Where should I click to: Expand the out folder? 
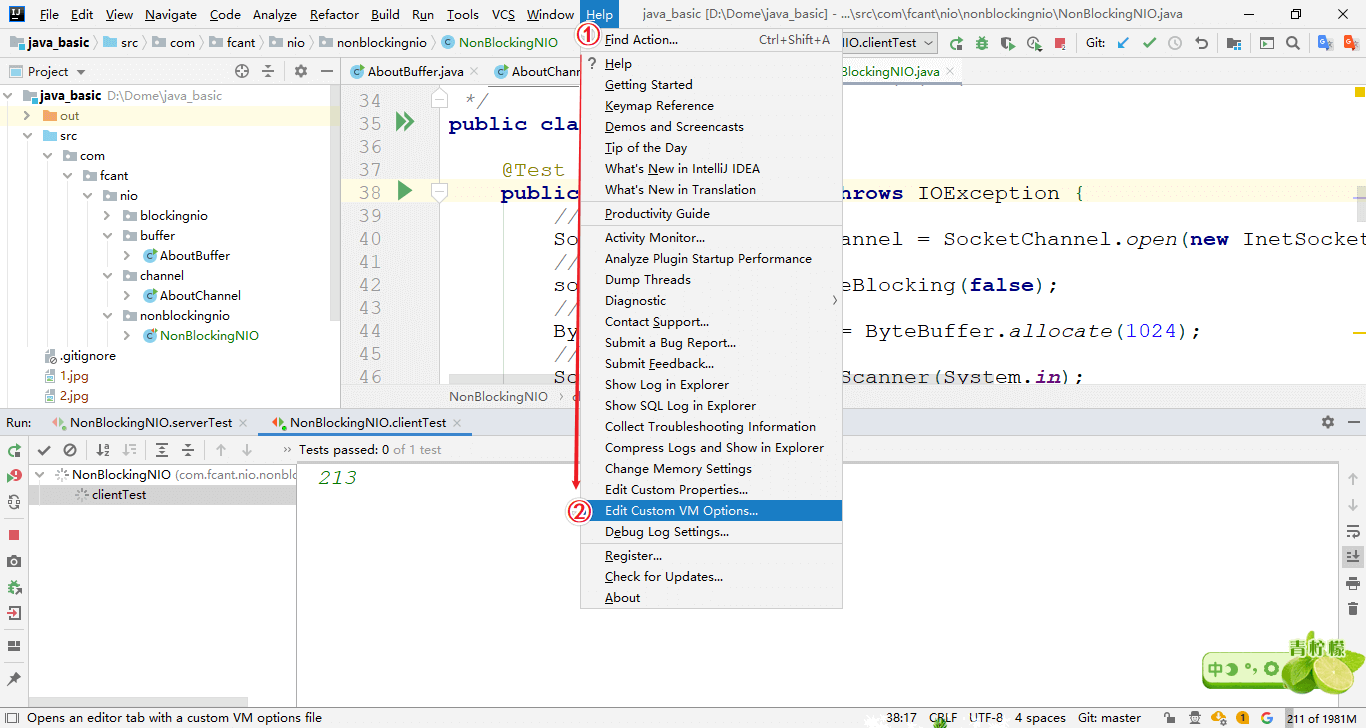[x=27, y=116]
